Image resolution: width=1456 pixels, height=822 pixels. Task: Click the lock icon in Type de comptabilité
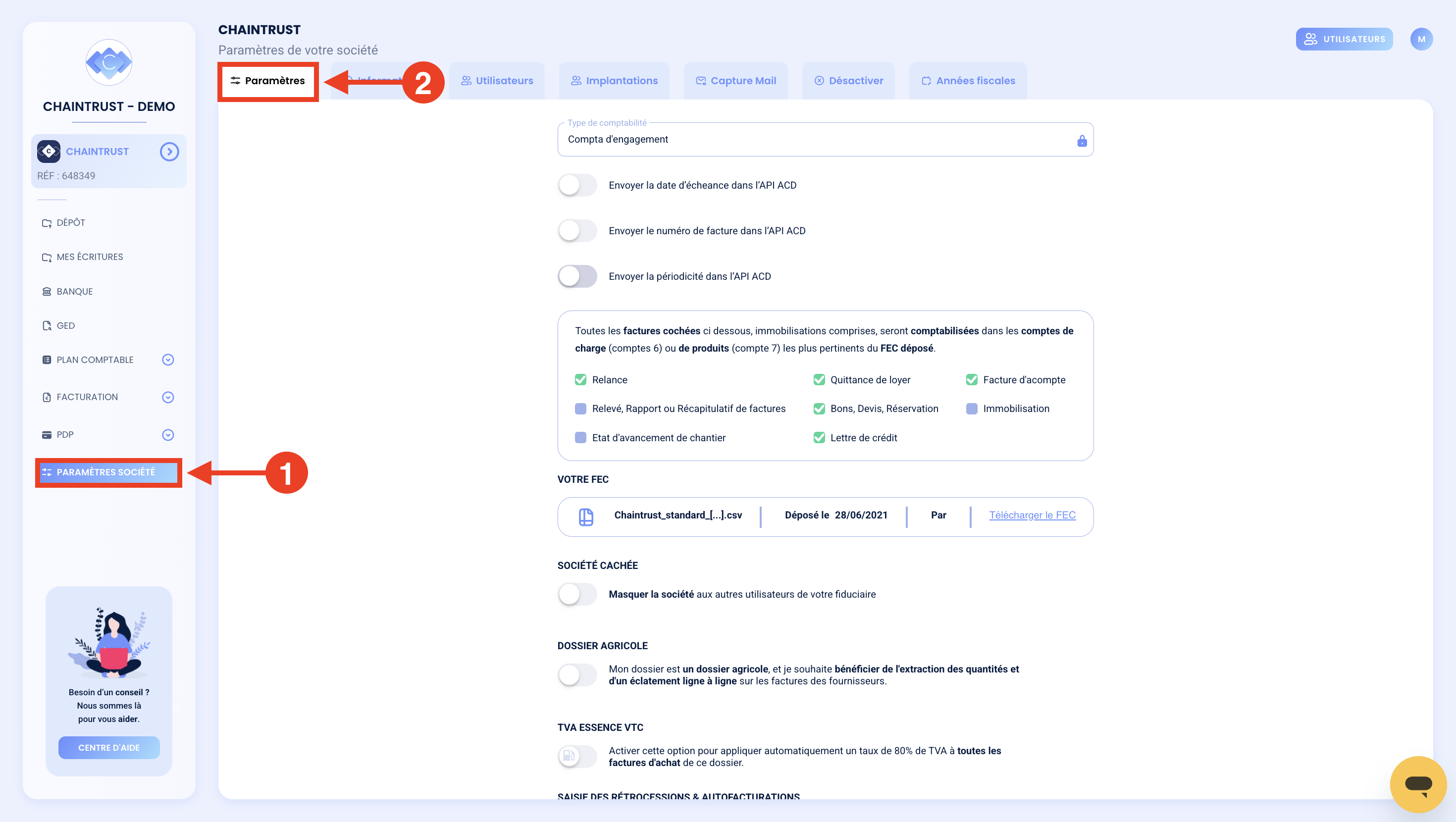pyautogui.click(x=1082, y=141)
